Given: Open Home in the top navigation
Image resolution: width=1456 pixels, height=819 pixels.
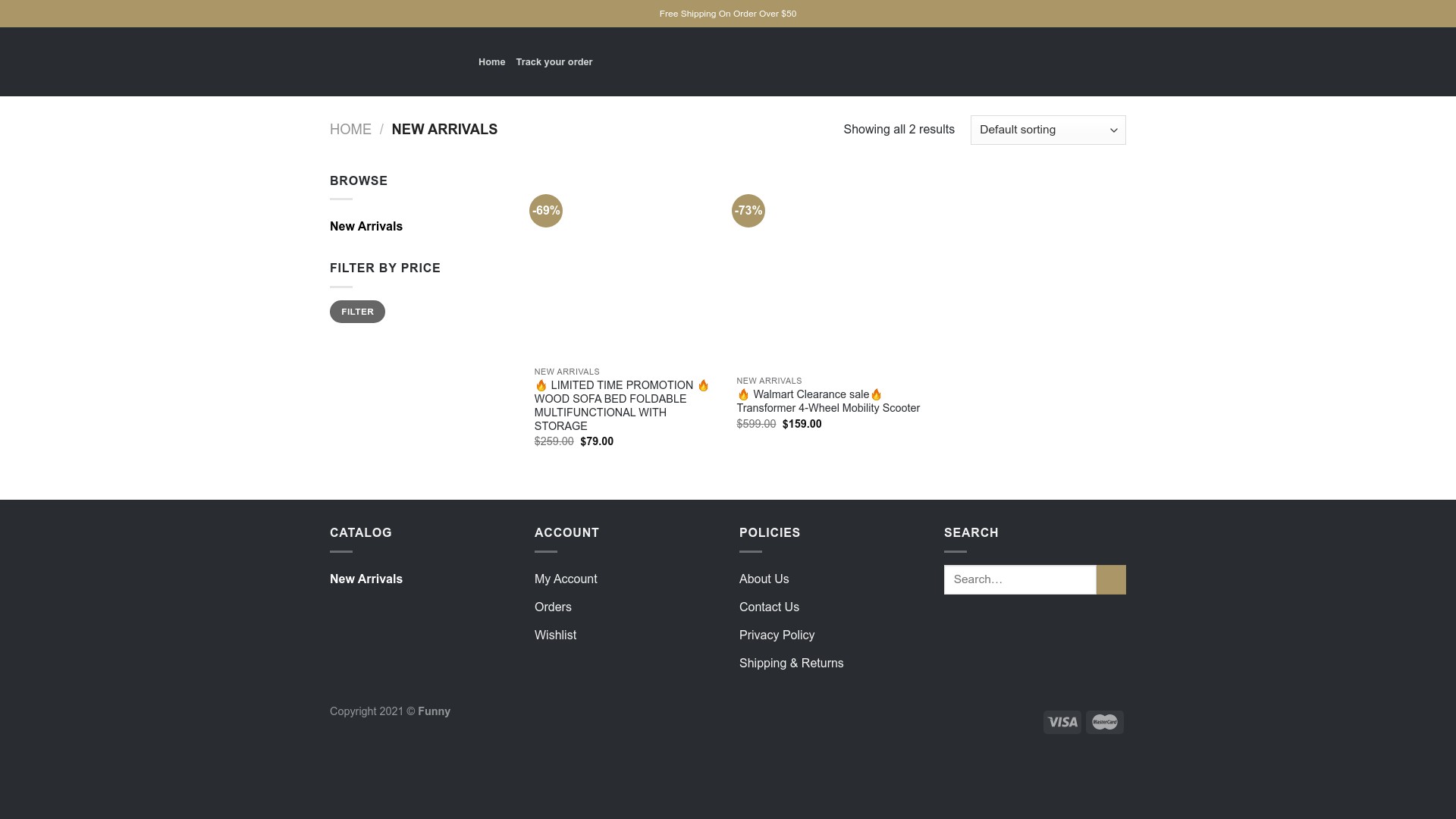Looking at the screenshot, I should coord(491,62).
